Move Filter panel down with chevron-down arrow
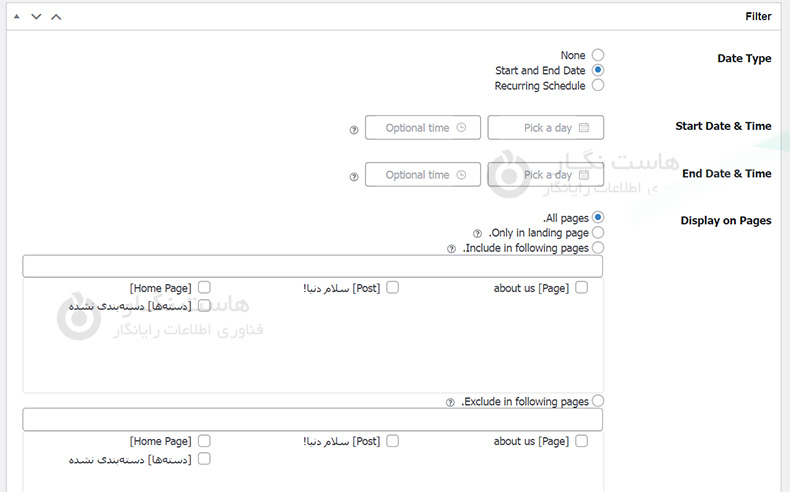The width and height of the screenshot is (790, 492). coord(36,17)
